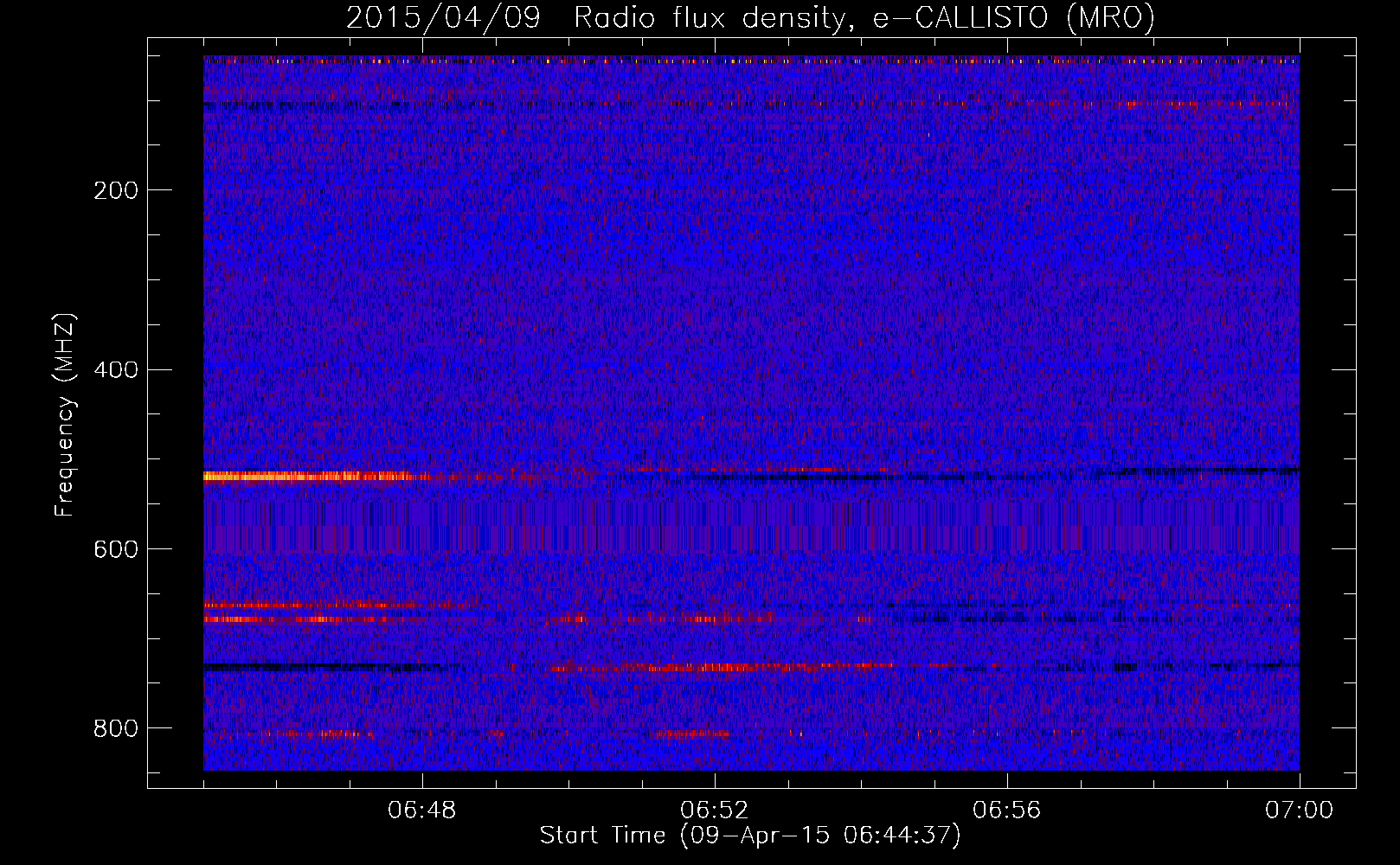The height and width of the screenshot is (865, 1400).
Task: Click the 07:00 time tick label
Action: point(1300,811)
